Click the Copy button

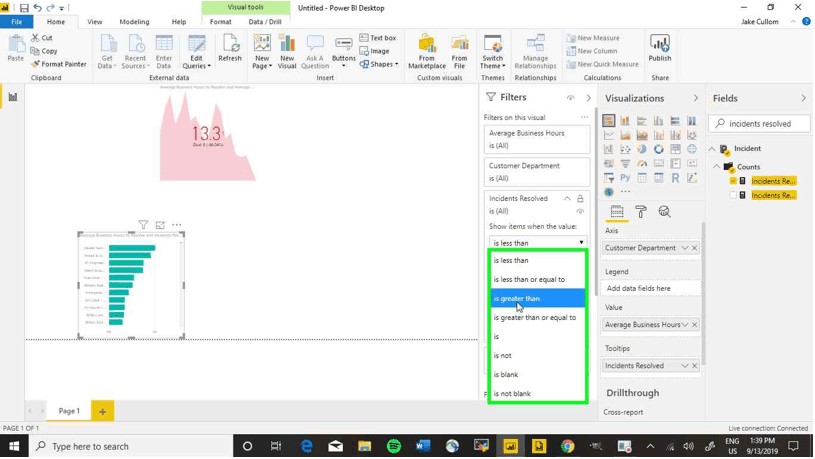coord(44,51)
